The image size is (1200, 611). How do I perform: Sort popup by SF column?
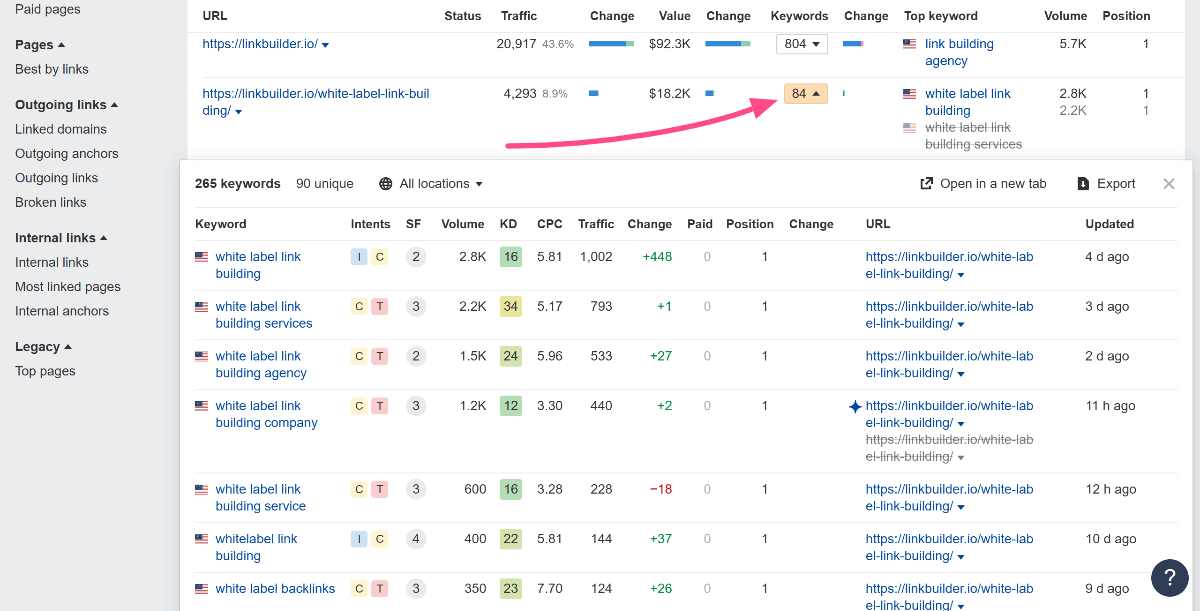tap(414, 224)
